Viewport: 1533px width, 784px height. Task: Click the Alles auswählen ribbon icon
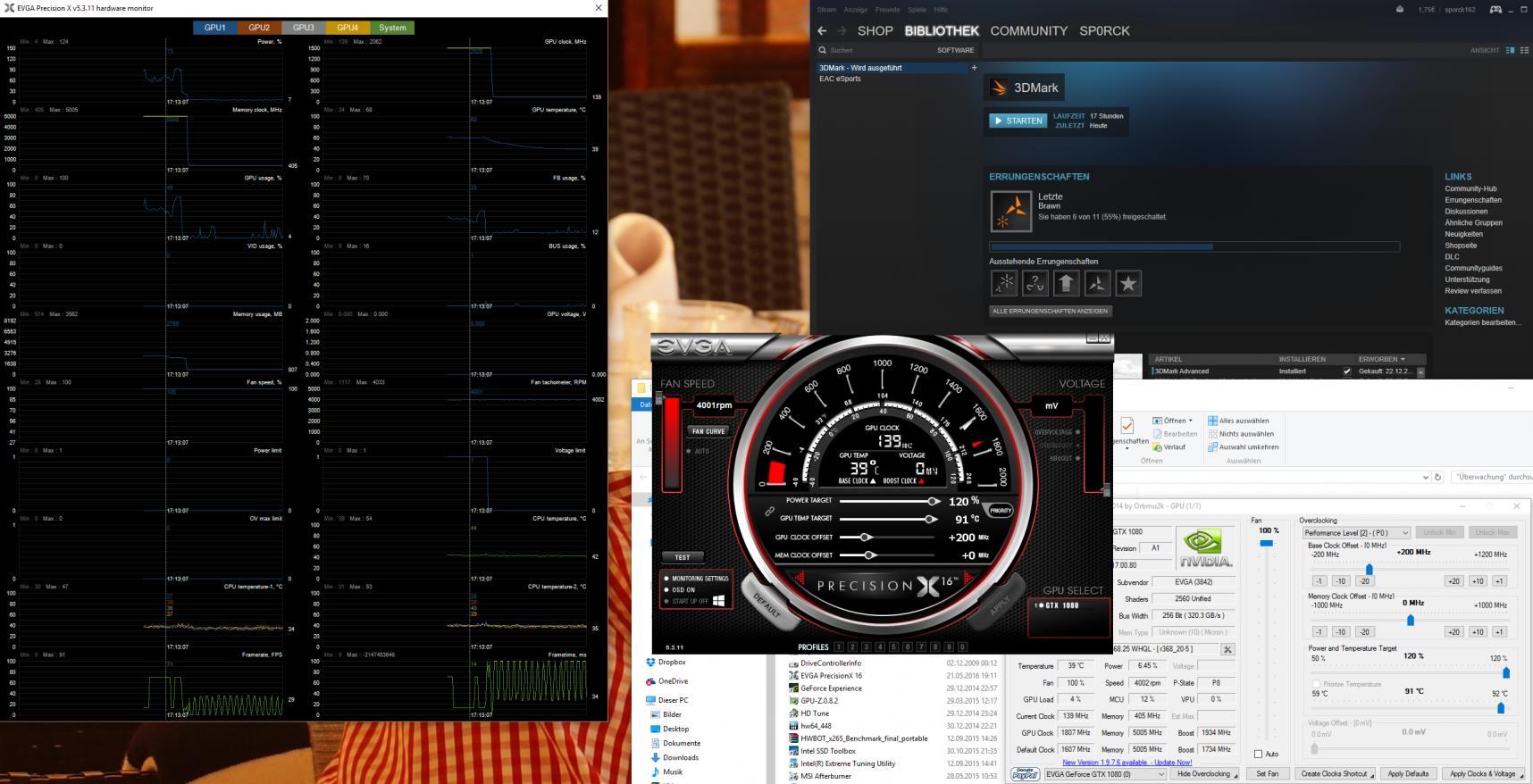(1212, 421)
